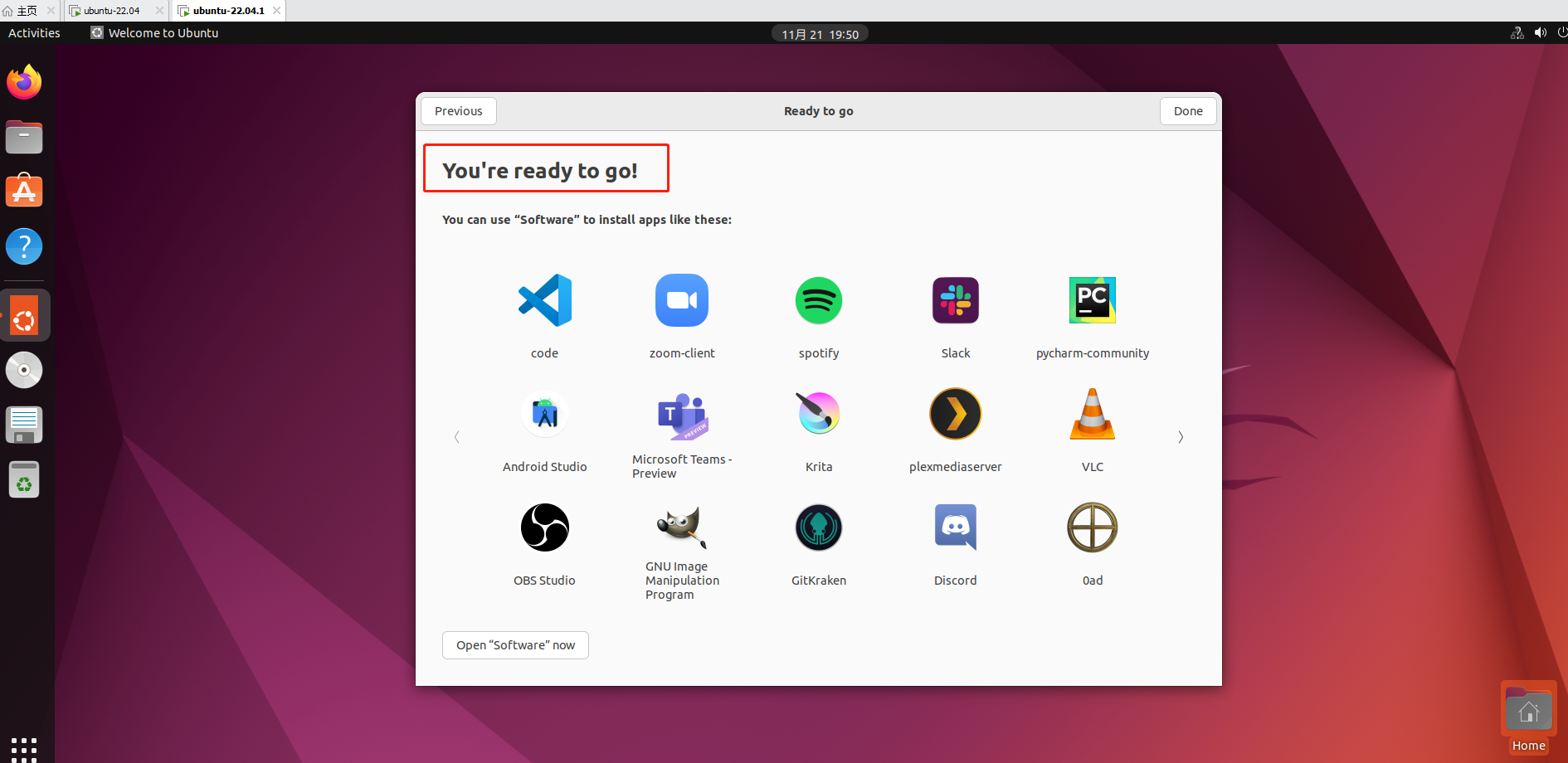Open the Welcome to Ubuntu app menu
Image resolution: width=1568 pixels, height=763 pixels.
(154, 33)
